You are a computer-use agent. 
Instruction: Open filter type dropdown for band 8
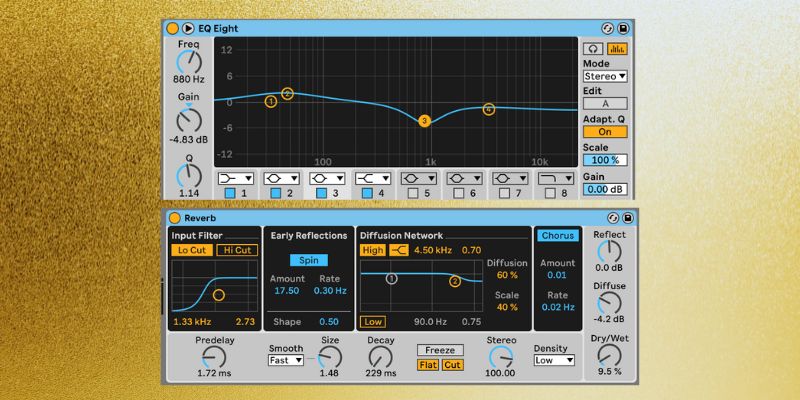click(556, 179)
